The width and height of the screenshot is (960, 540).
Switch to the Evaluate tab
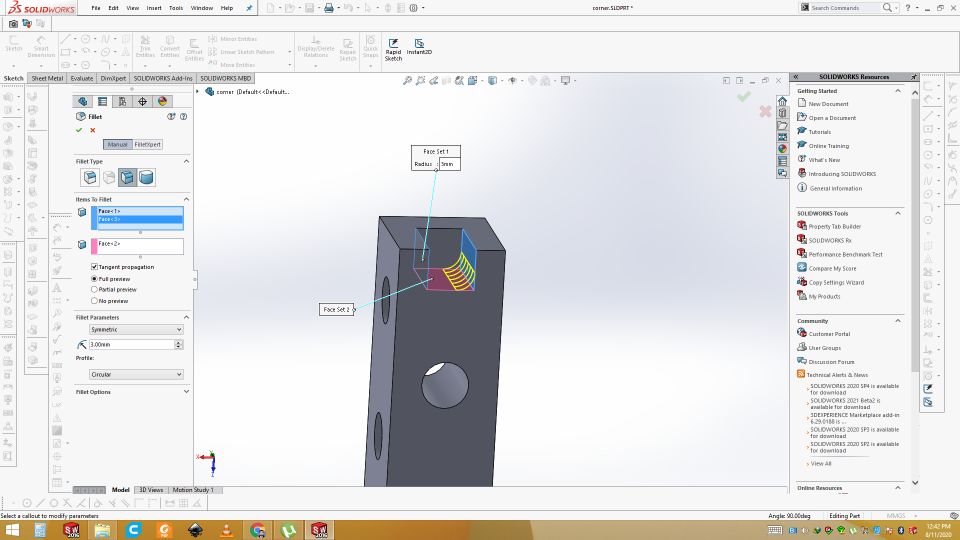tap(81, 78)
